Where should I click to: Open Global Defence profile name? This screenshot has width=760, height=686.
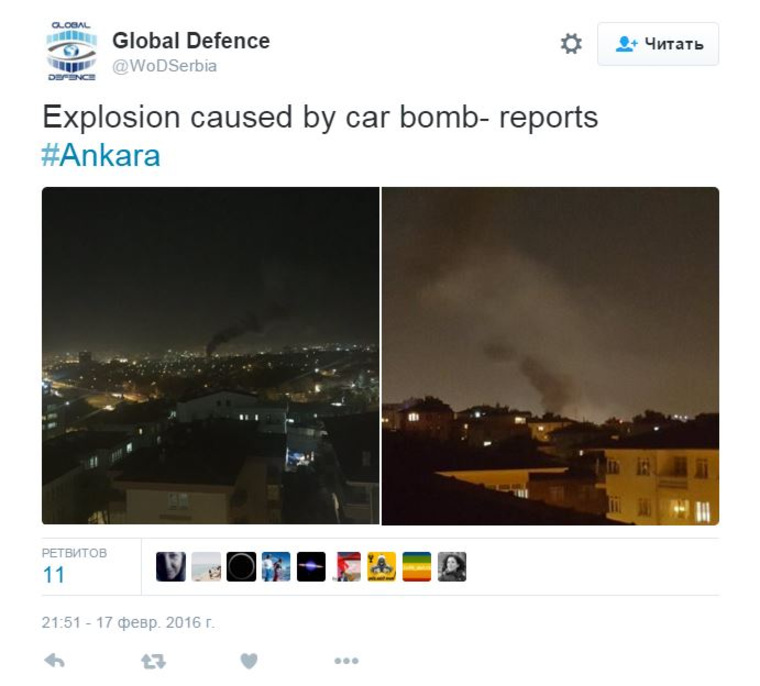point(191,41)
